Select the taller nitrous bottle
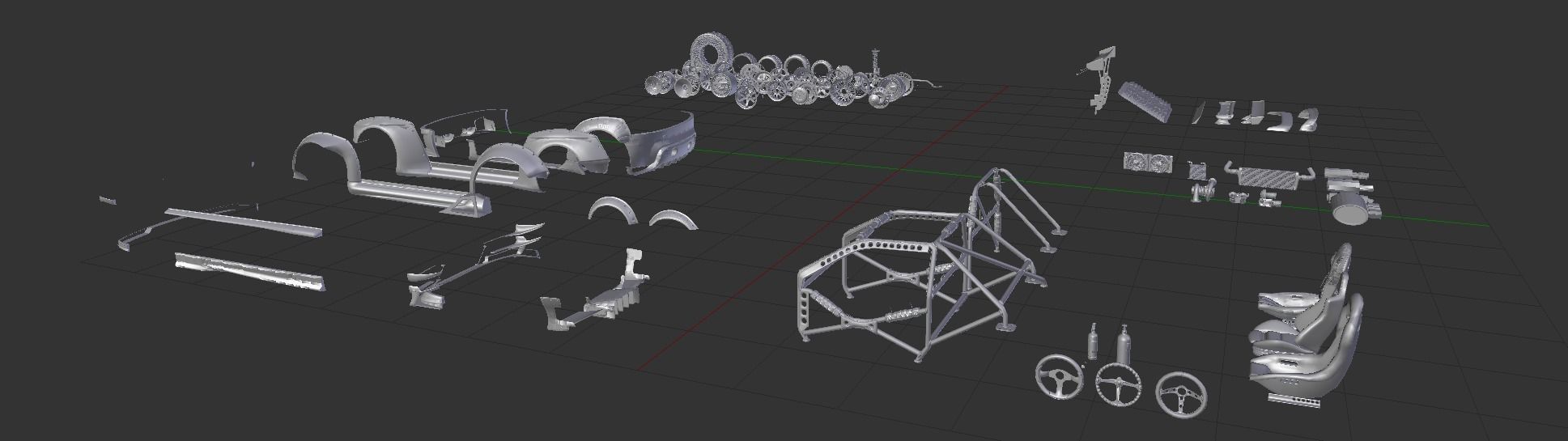 [x=1123, y=346]
